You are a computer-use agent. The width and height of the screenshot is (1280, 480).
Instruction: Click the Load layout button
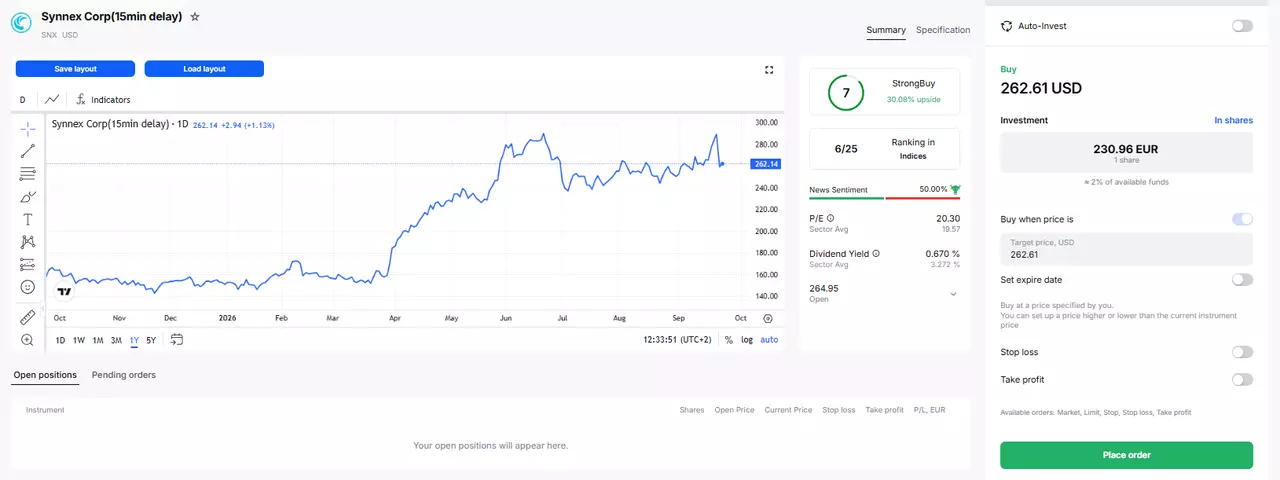coord(204,69)
